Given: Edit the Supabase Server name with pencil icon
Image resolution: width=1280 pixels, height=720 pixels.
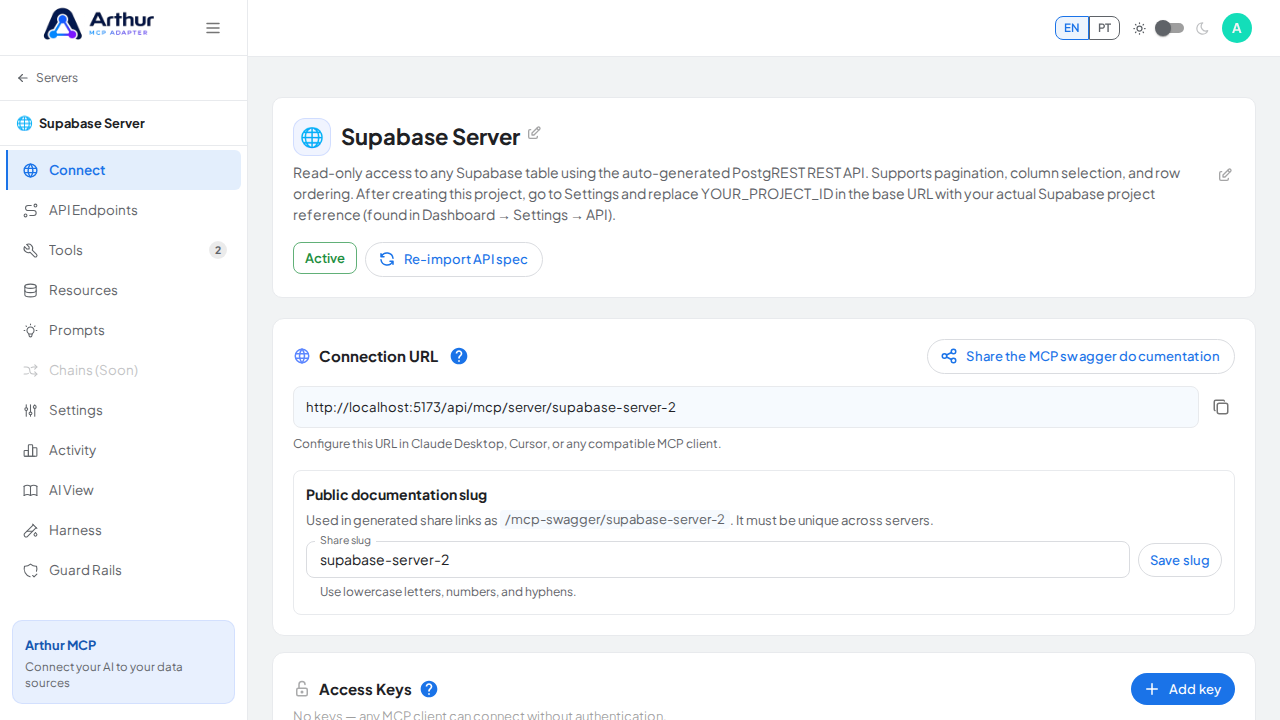Looking at the screenshot, I should coord(534,133).
